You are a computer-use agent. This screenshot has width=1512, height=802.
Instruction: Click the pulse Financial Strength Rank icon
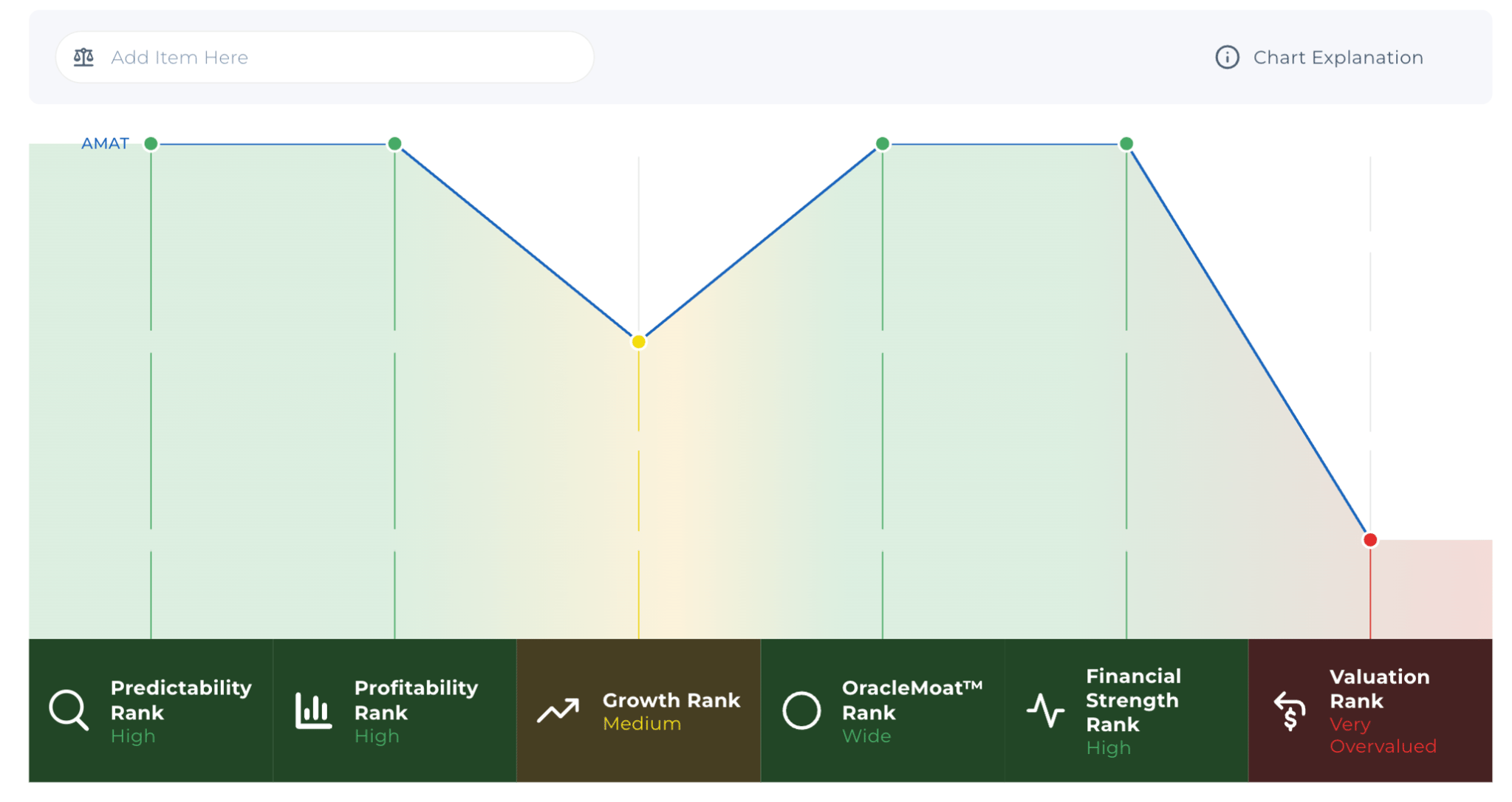coord(1045,710)
